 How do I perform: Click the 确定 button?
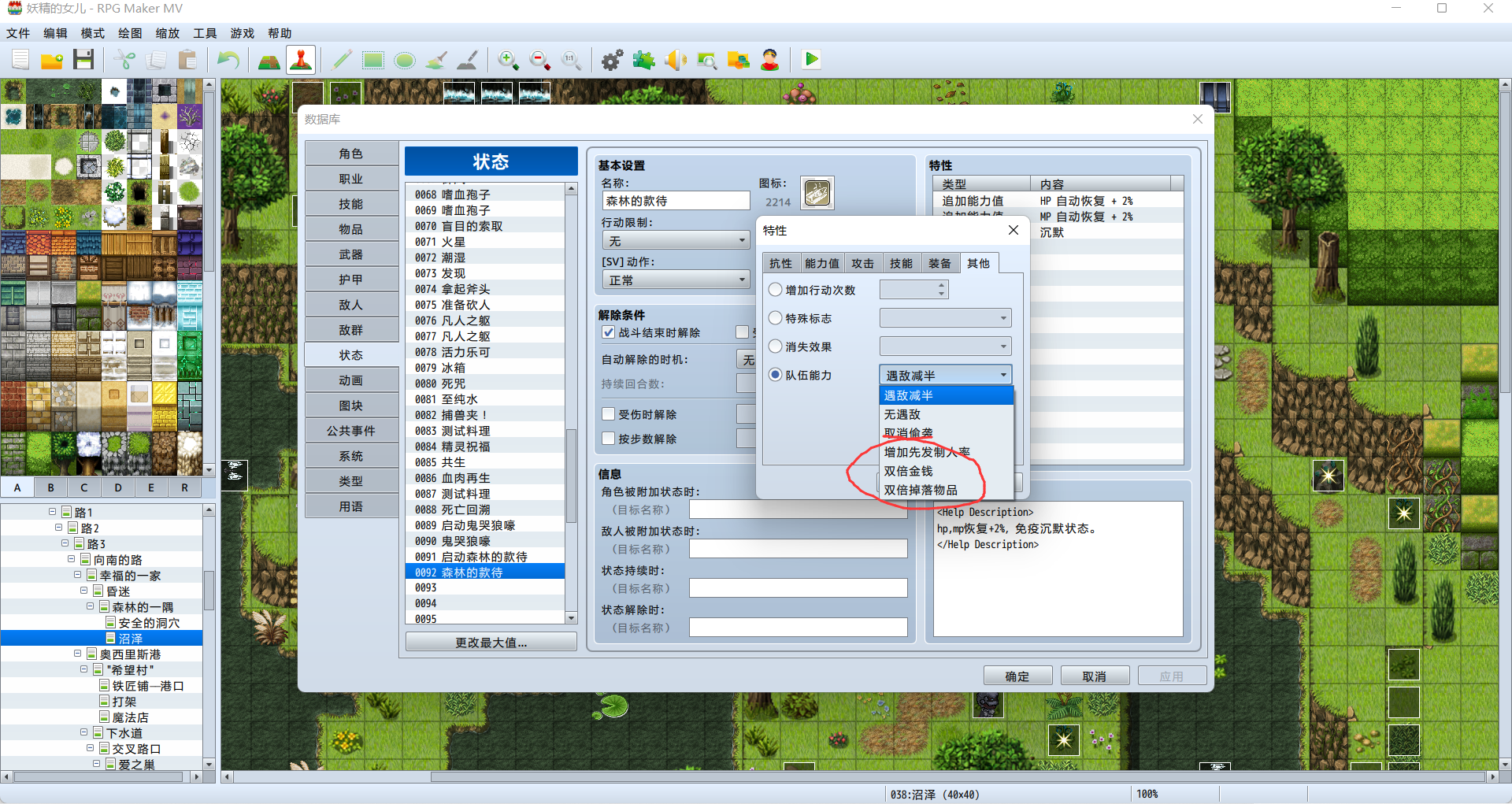click(x=1017, y=676)
